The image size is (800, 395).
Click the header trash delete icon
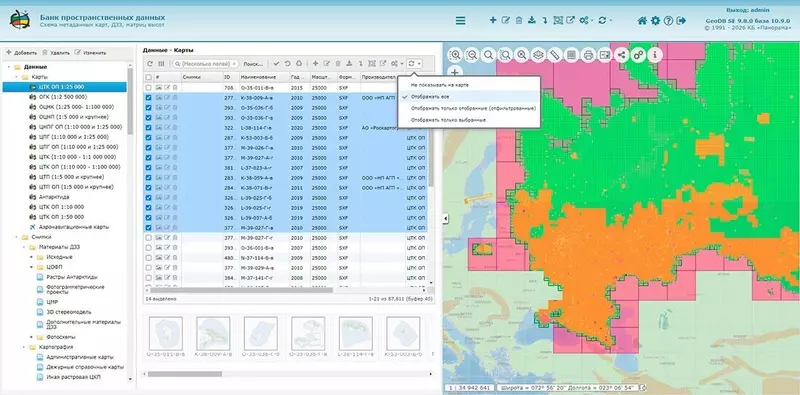[519, 20]
